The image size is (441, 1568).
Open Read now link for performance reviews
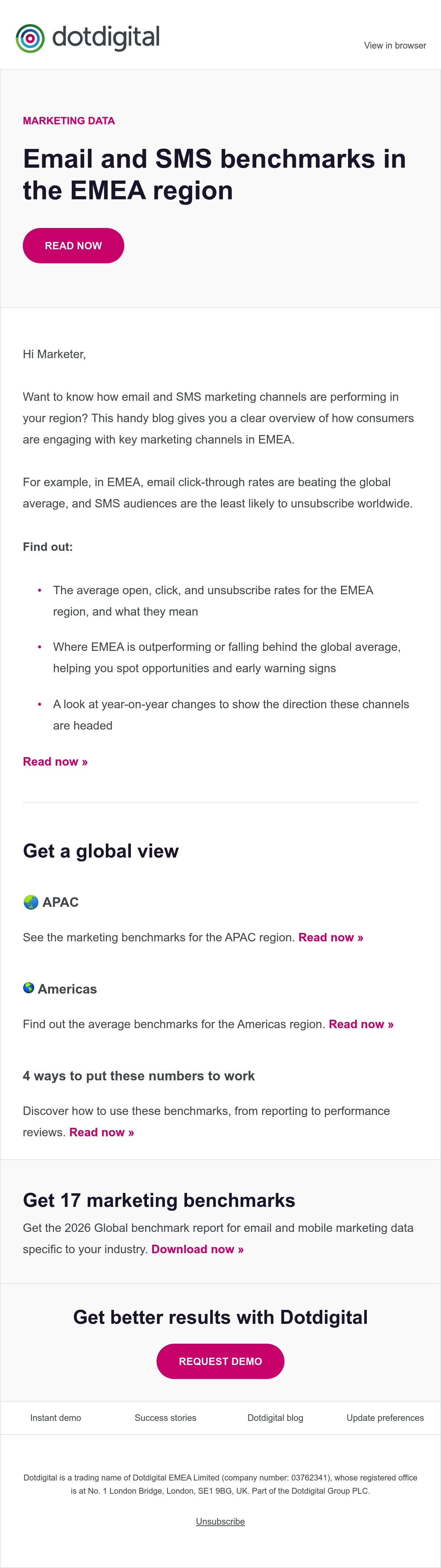(x=101, y=1132)
